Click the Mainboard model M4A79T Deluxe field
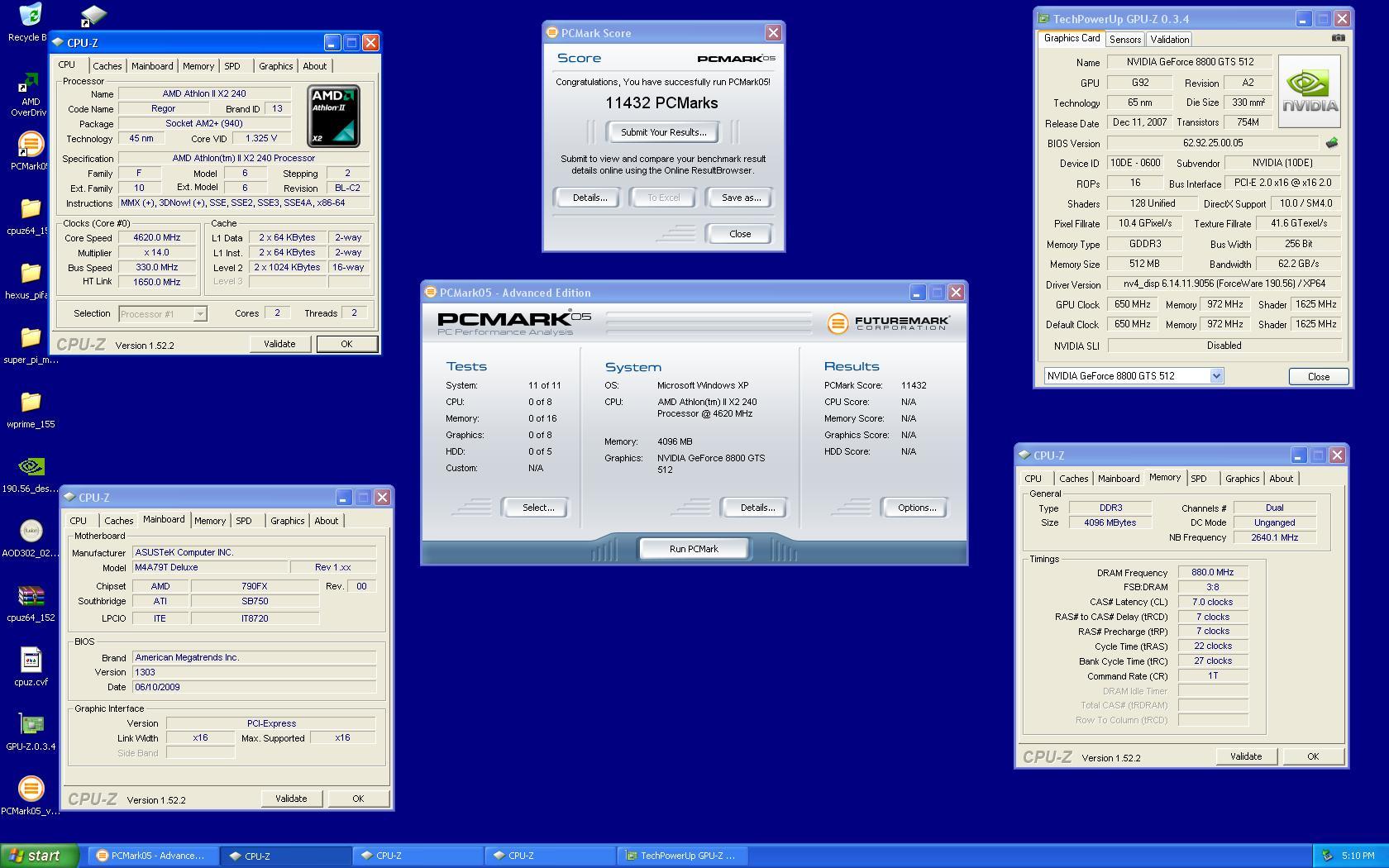 (x=210, y=567)
